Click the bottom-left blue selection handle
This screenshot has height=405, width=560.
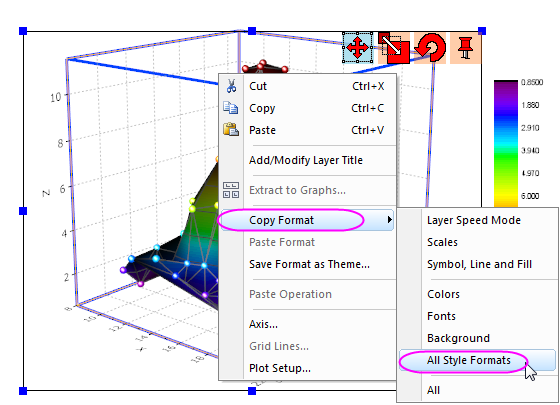23,391
